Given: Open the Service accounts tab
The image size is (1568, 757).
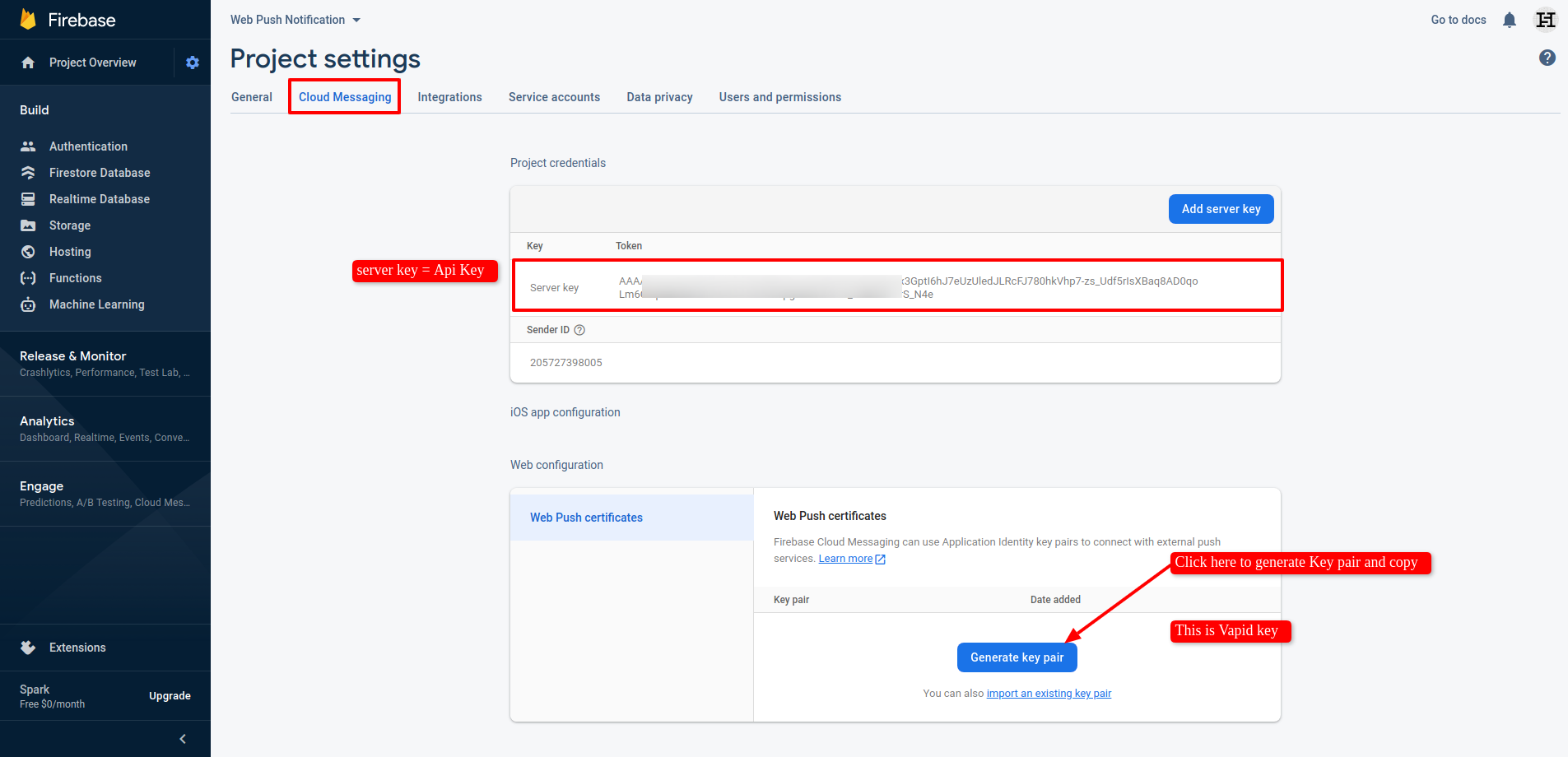Looking at the screenshot, I should pos(554,97).
